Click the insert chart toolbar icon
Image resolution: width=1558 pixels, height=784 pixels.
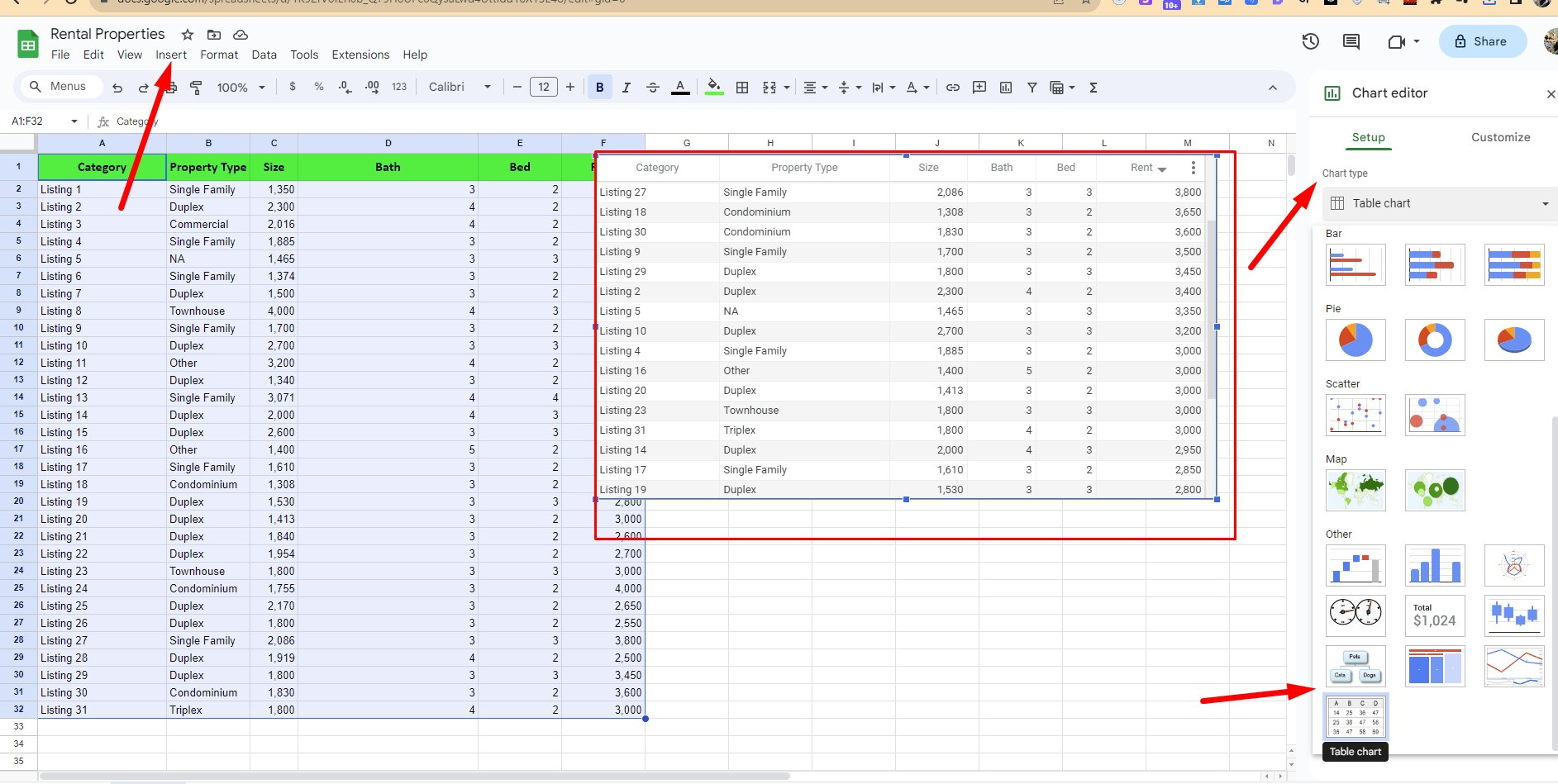(1006, 87)
